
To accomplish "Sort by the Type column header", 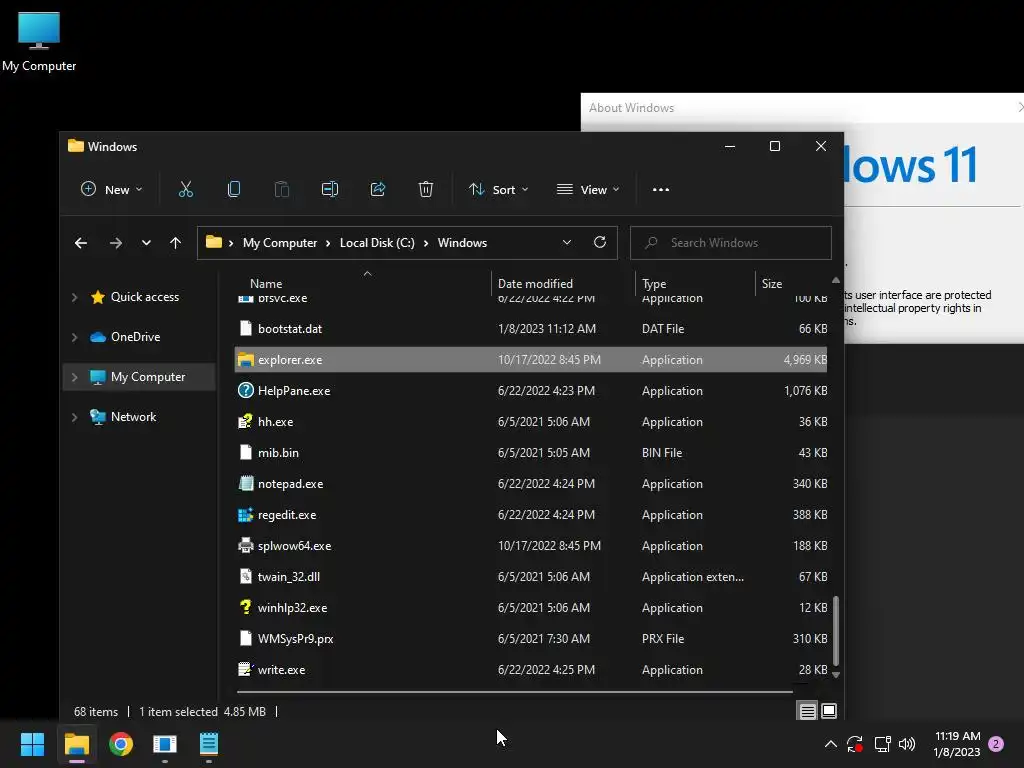I will [x=654, y=283].
